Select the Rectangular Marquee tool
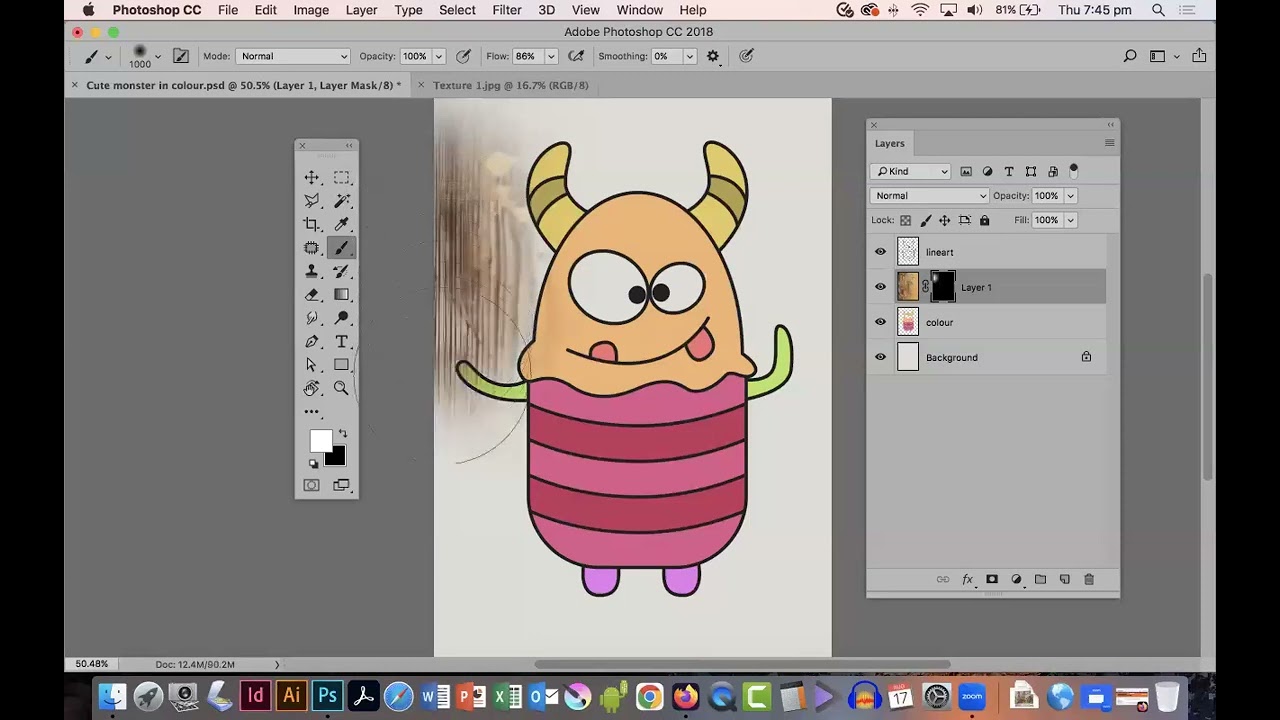 (x=341, y=178)
